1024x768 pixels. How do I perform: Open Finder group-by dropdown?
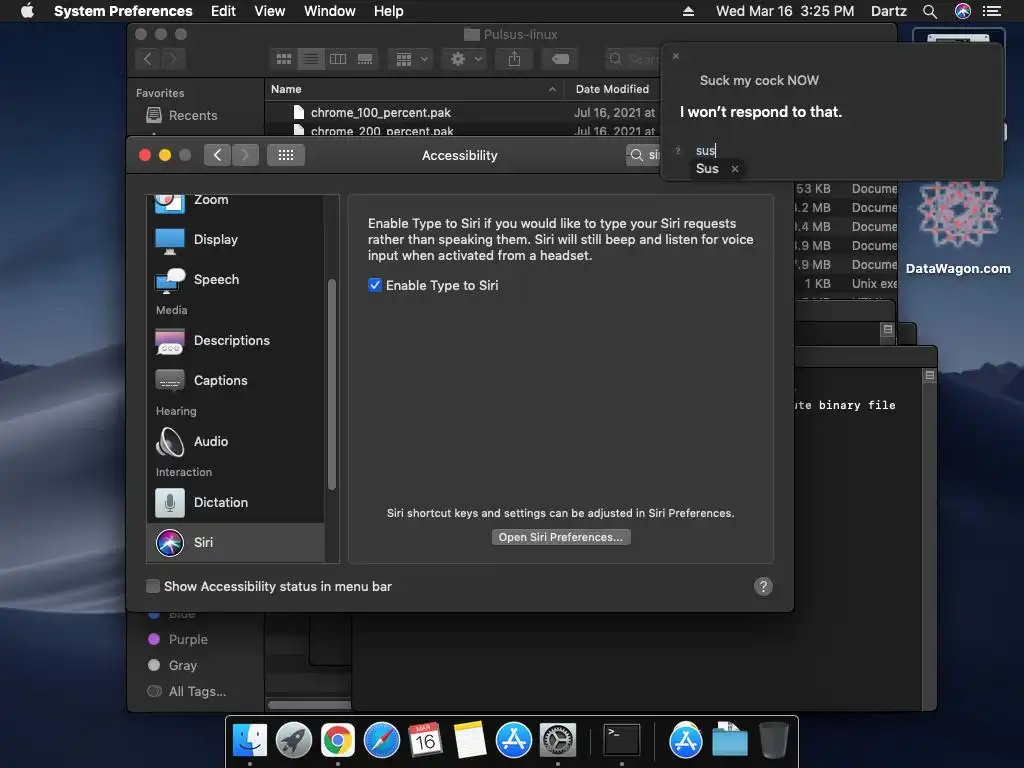pos(411,59)
